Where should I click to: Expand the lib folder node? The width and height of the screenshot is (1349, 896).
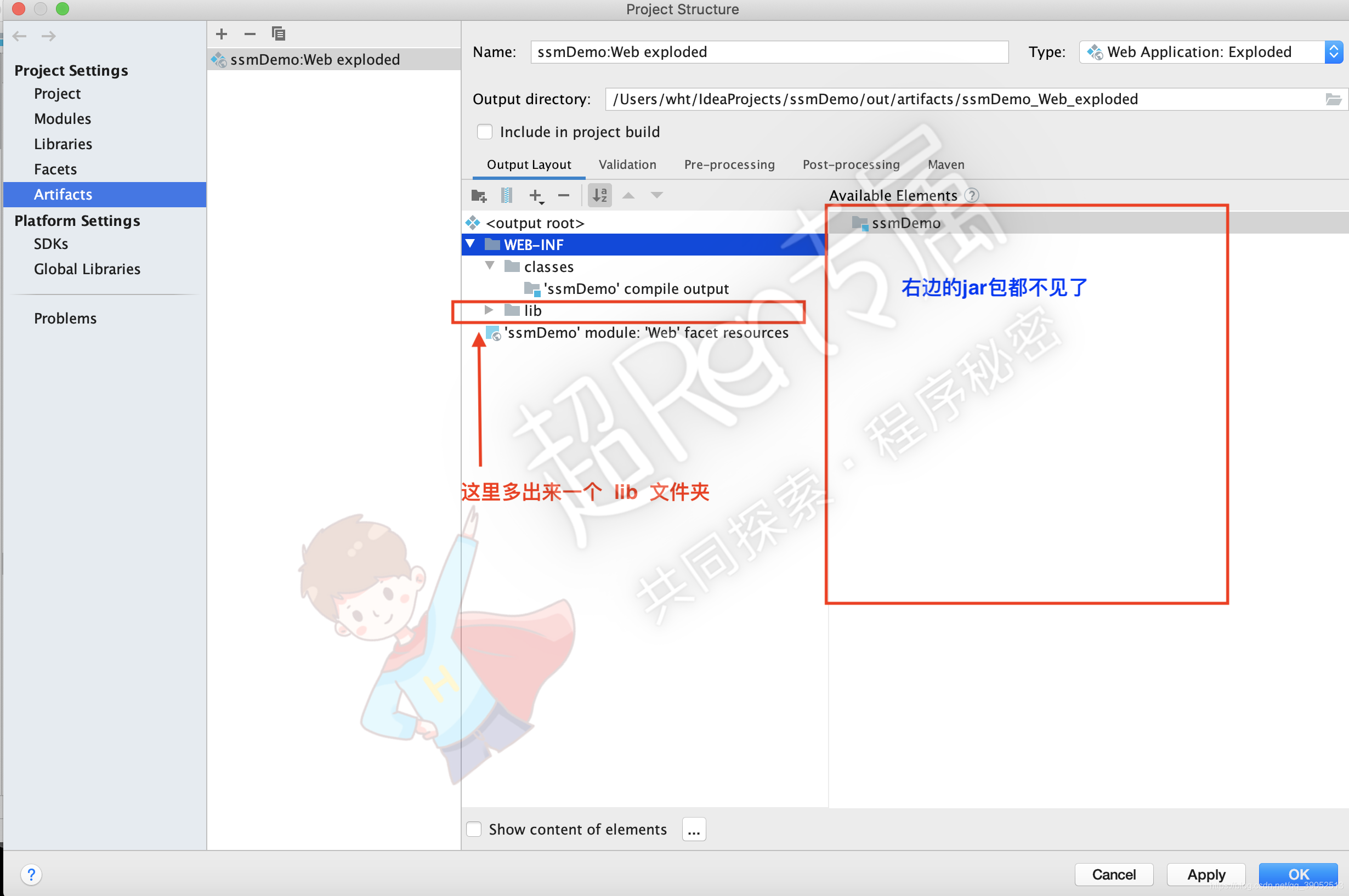tap(489, 310)
